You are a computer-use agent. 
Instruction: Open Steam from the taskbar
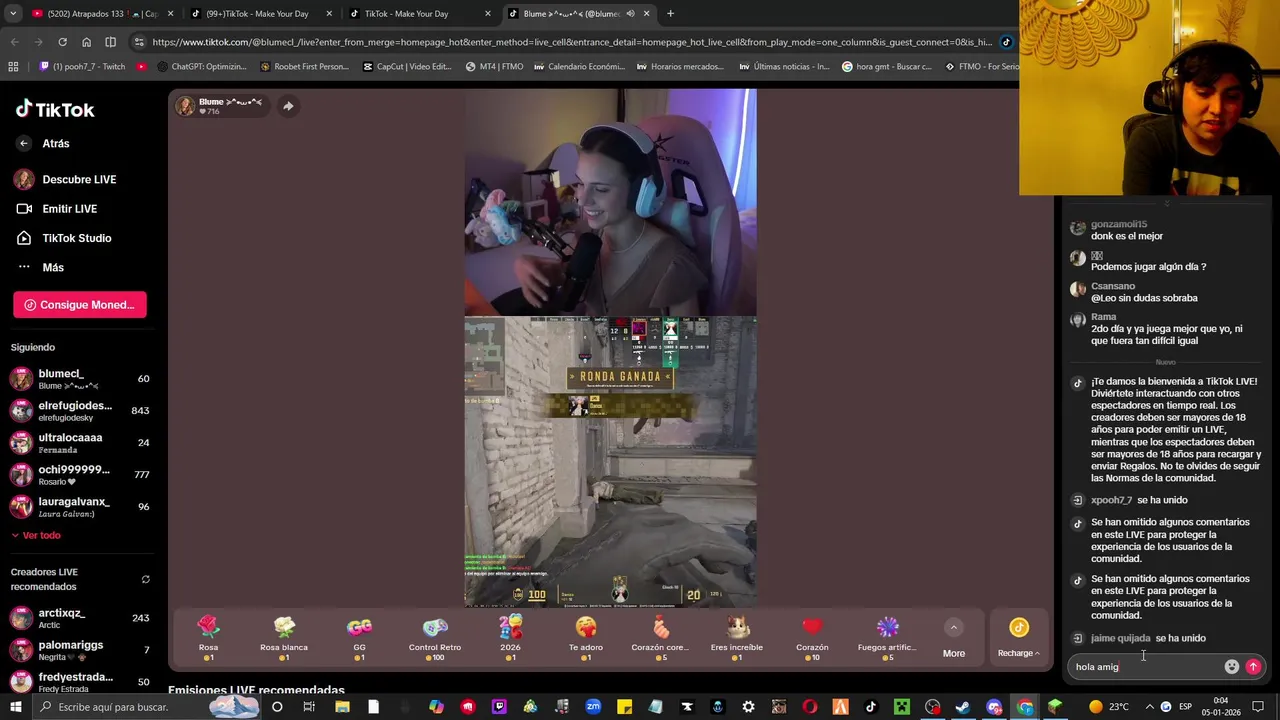(x=963, y=707)
